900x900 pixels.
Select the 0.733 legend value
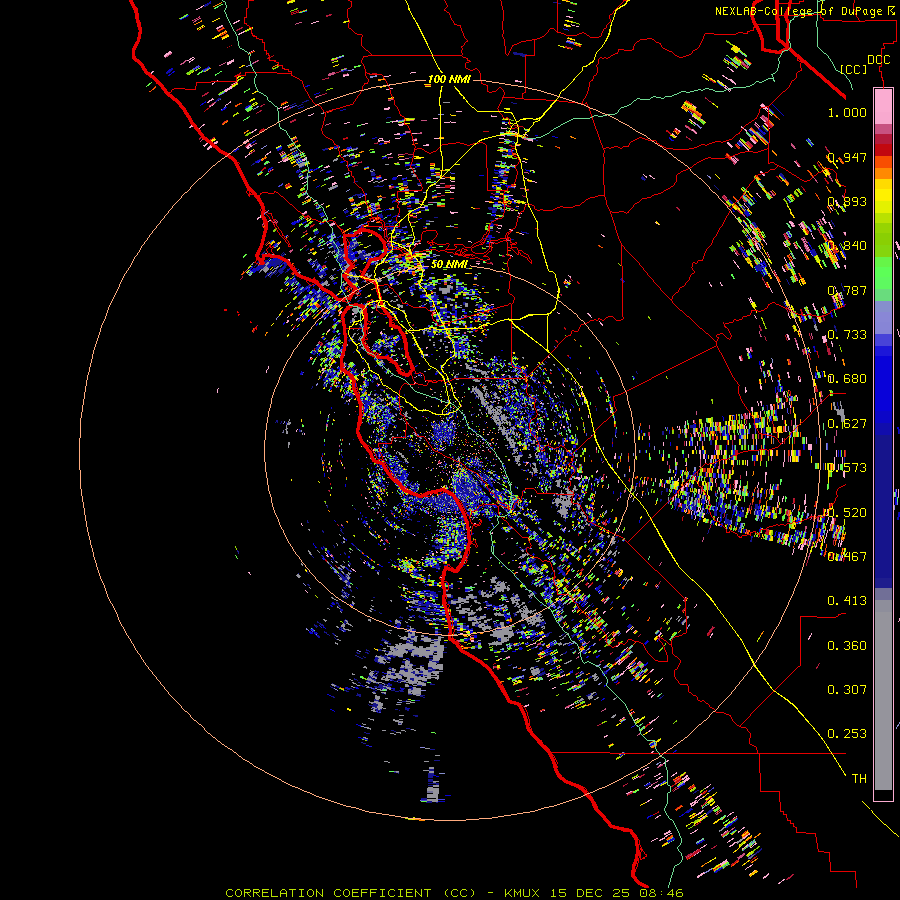(847, 335)
